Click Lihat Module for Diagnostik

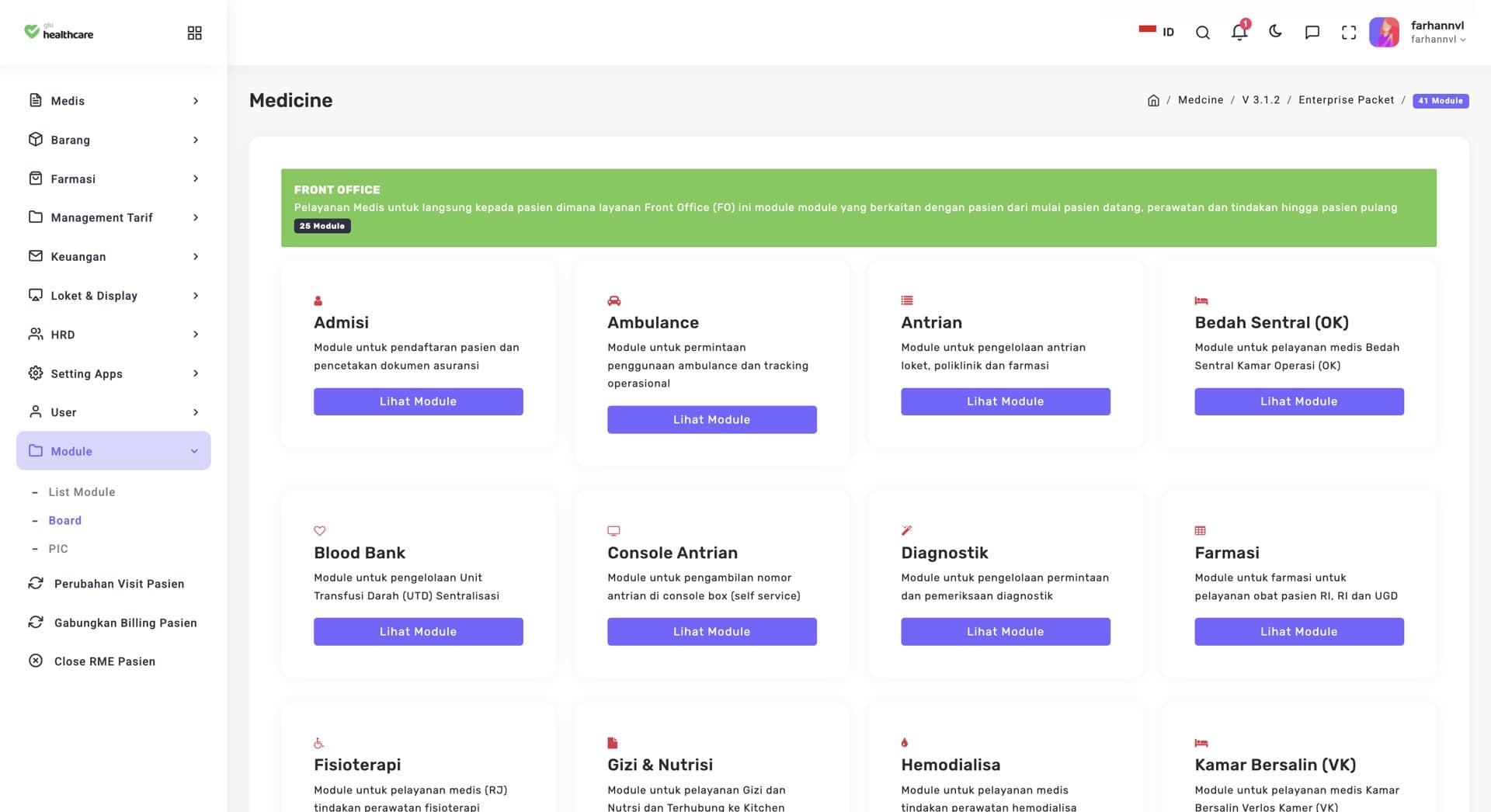pos(1005,631)
